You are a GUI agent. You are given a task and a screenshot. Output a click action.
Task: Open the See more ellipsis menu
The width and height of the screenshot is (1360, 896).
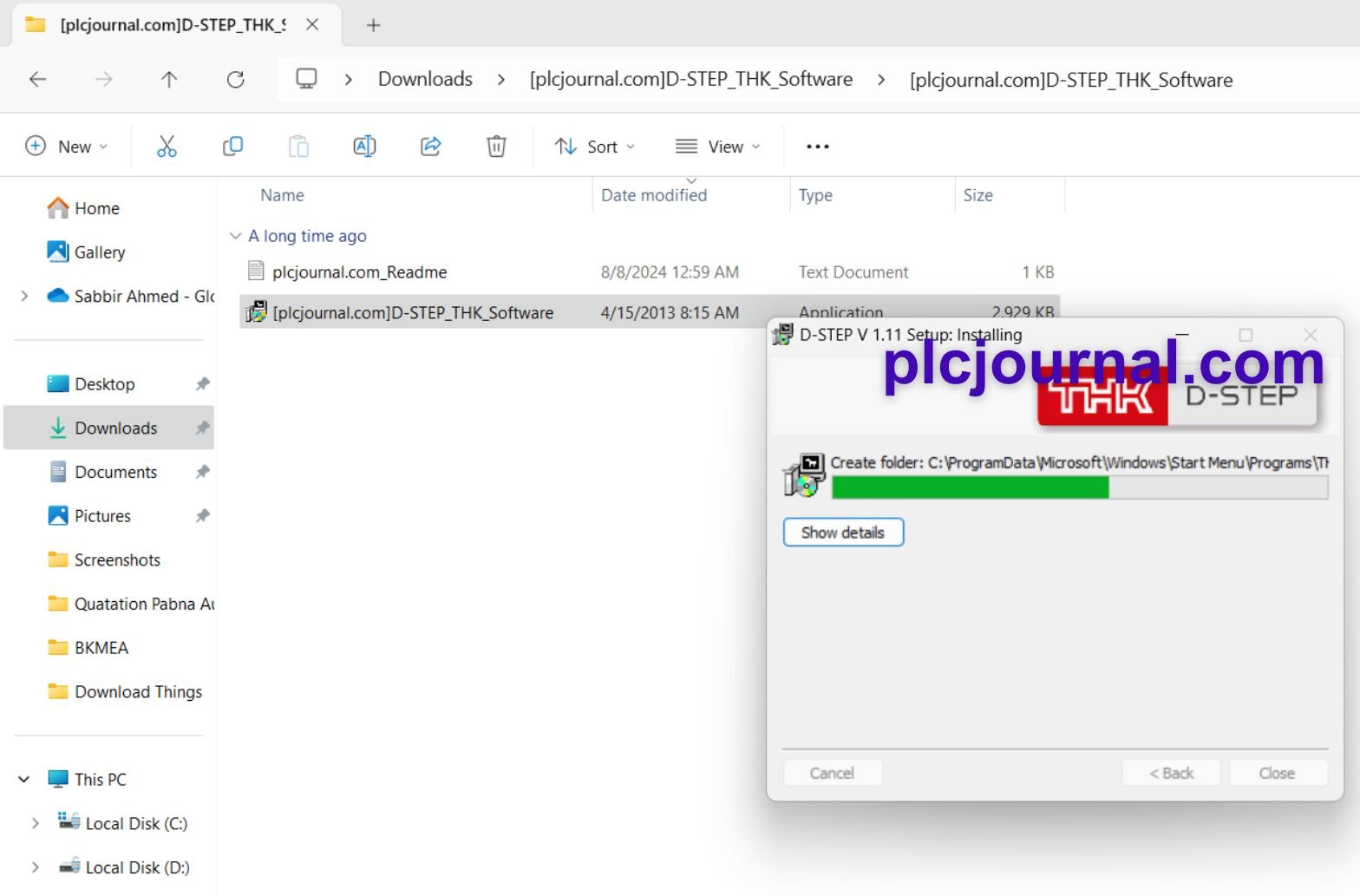(818, 147)
